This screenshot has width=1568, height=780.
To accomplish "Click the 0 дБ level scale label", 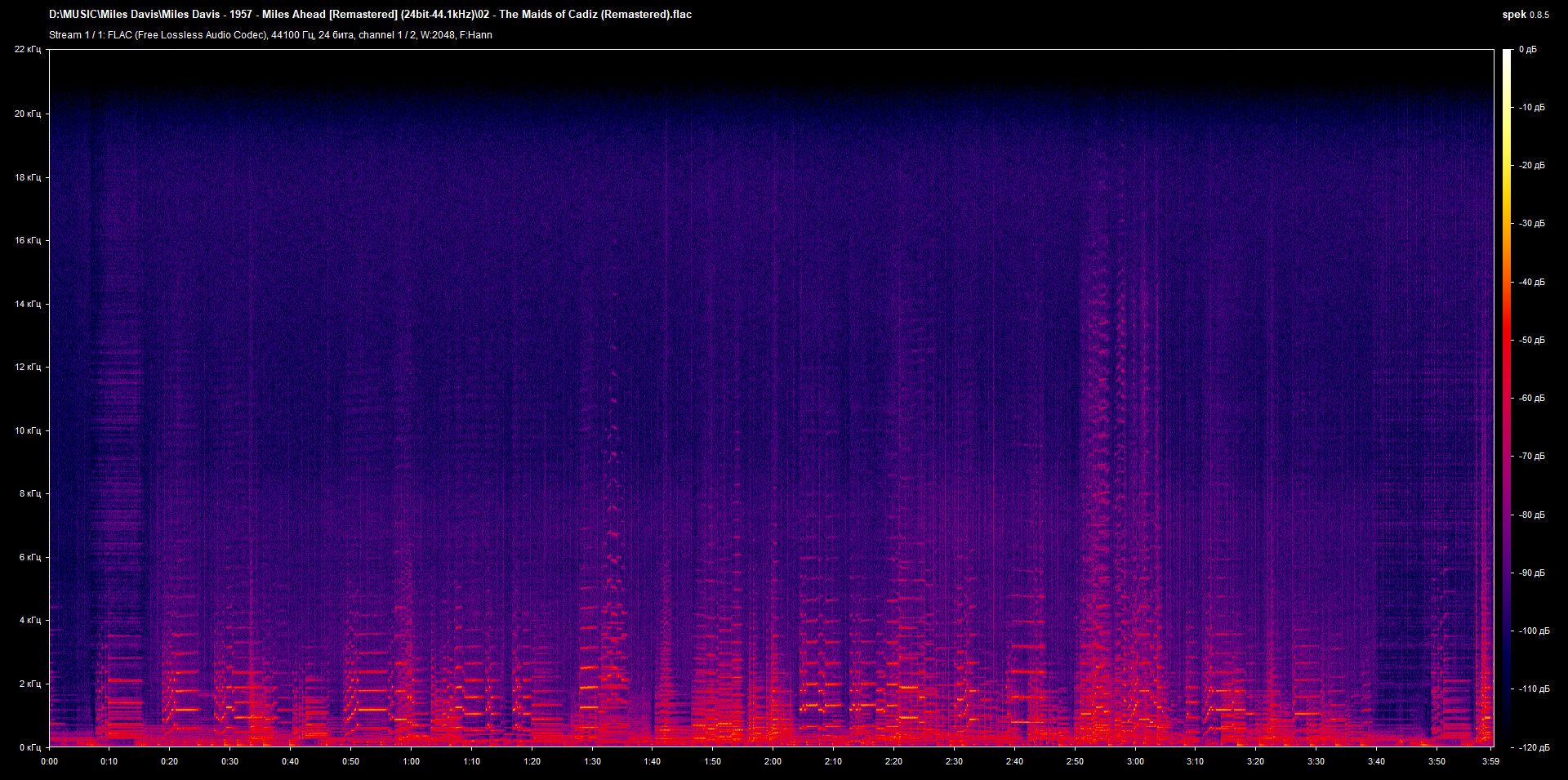I will 1528,50.
